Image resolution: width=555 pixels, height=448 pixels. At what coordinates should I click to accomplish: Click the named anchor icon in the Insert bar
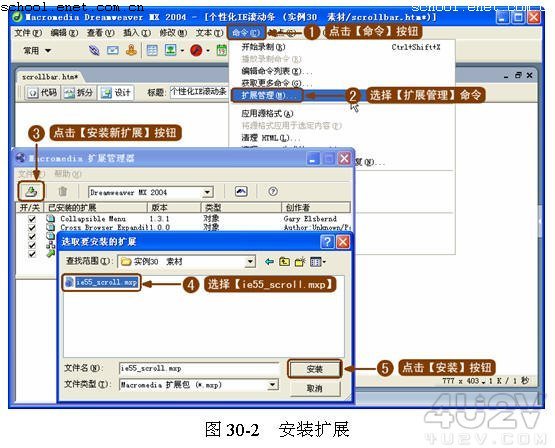pos(131,50)
